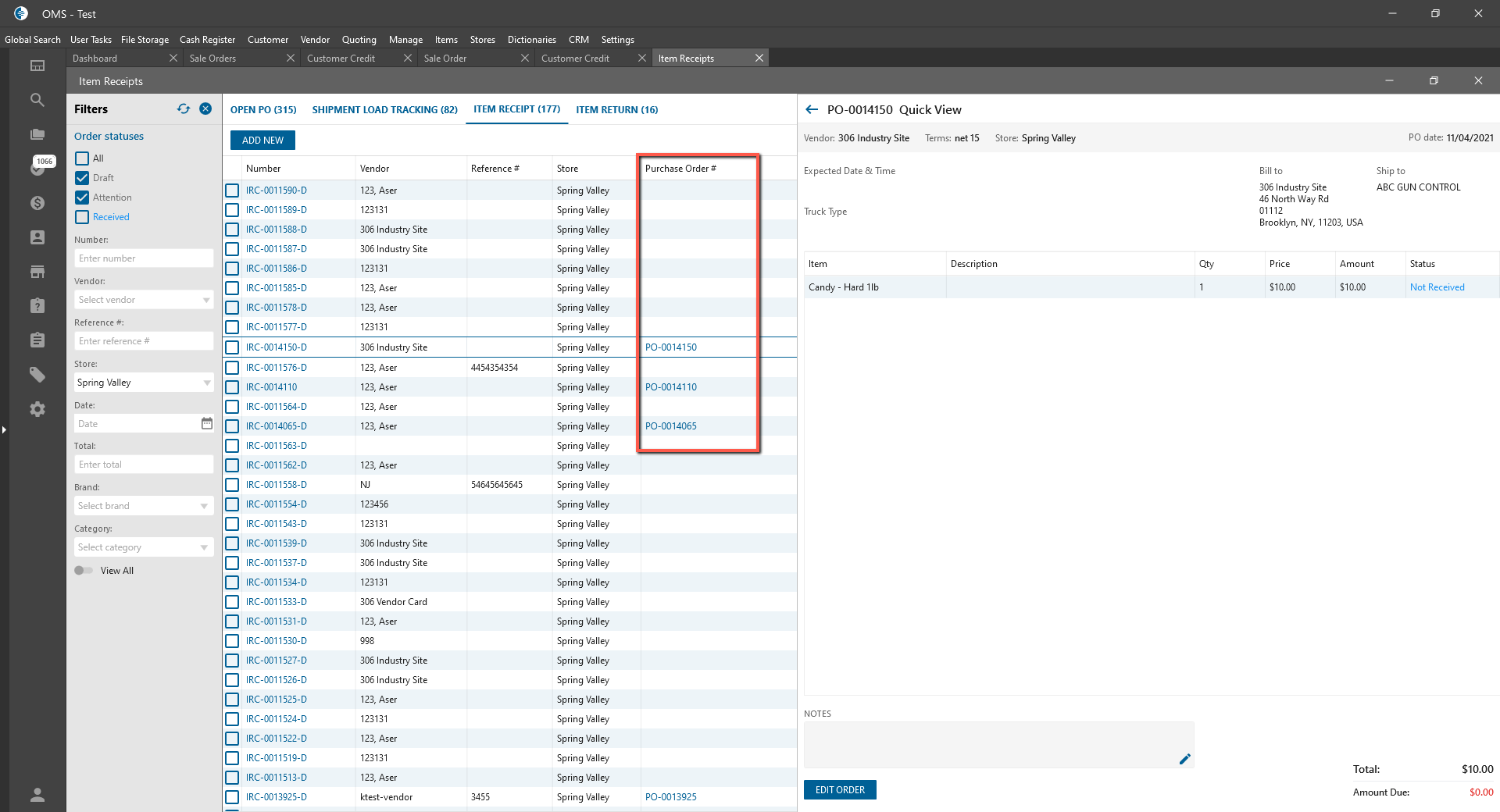
Task: Select the checkbox for row IRC-0011590-D
Action: coord(232,191)
